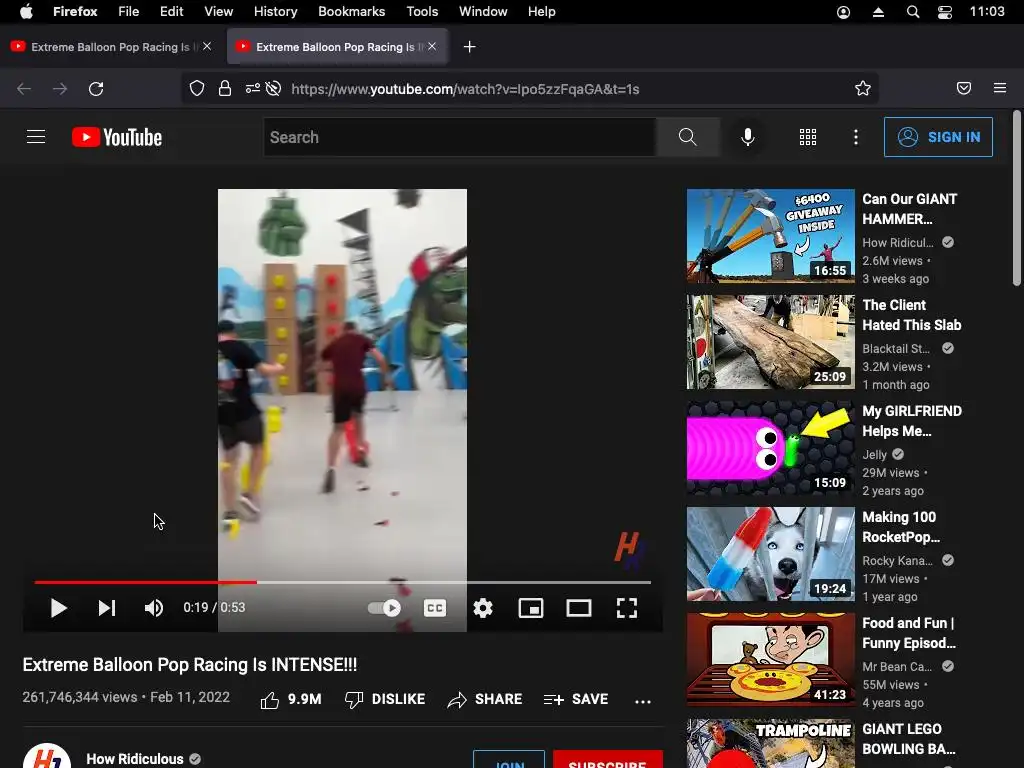Open the Can Our GIANT HAMMER video thumbnail
Screen dimensions: 1024x768
coord(771,236)
